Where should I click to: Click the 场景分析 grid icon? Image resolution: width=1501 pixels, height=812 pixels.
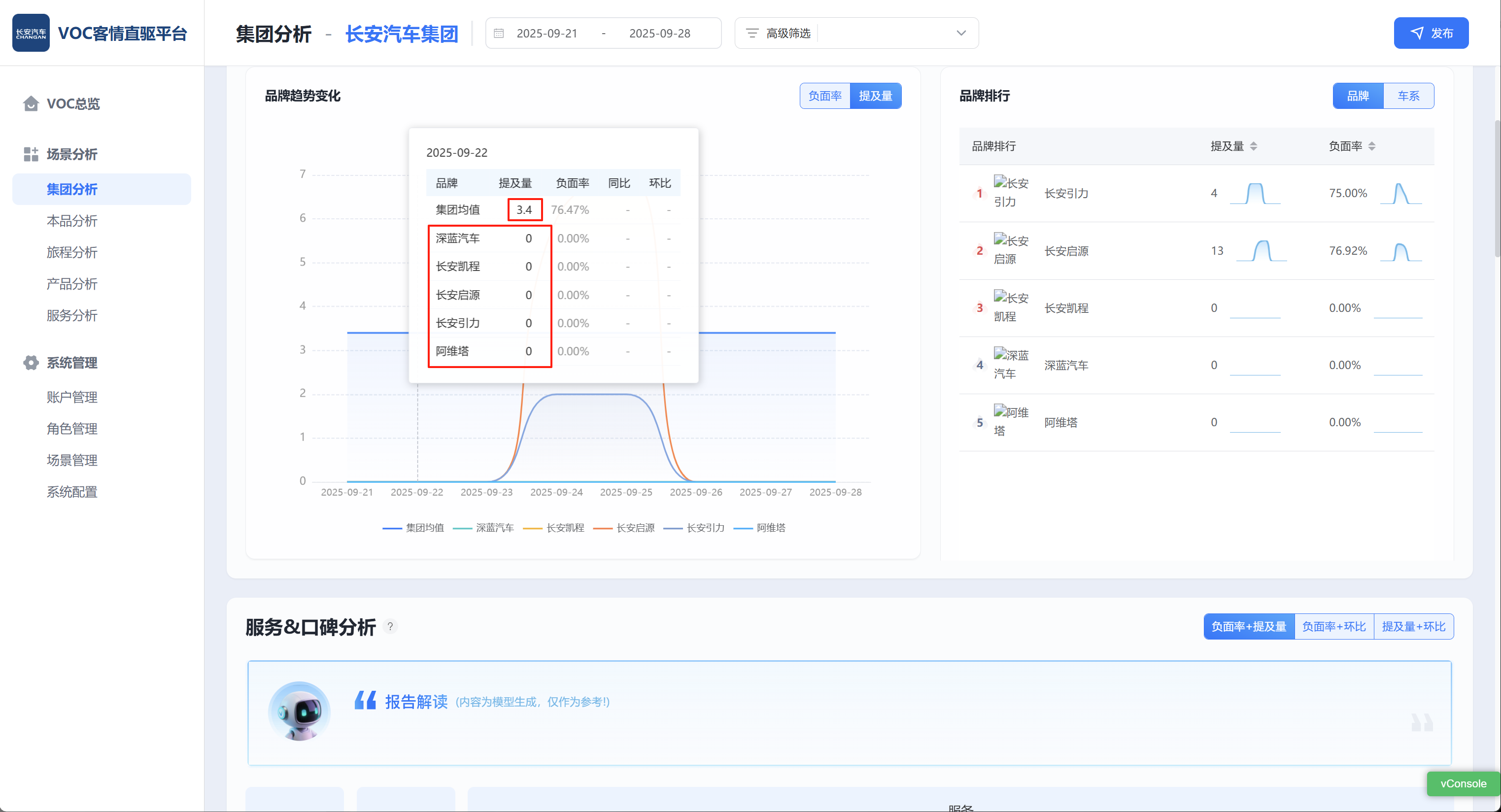(31, 154)
